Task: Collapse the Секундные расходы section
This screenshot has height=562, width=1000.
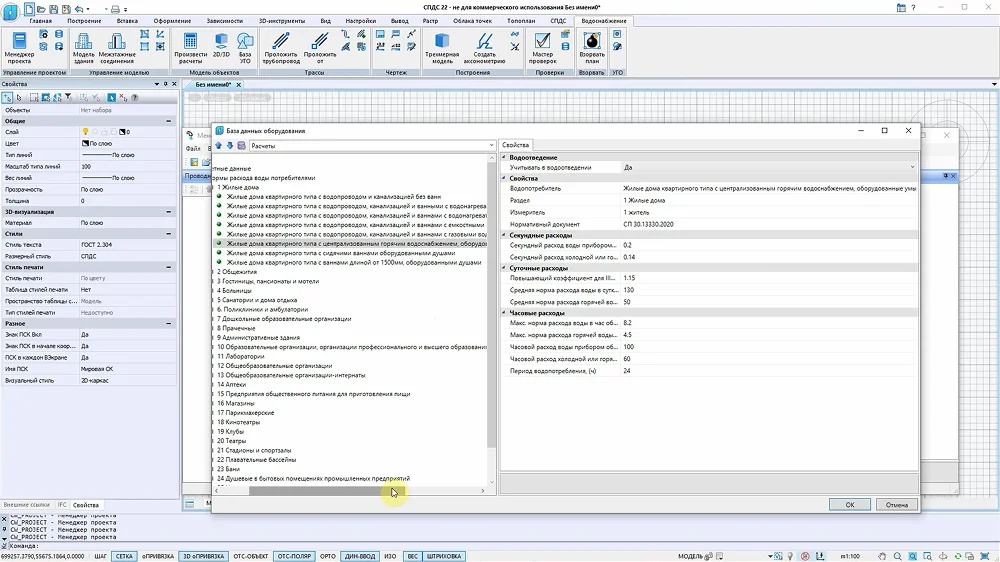Action: [504, 235]
